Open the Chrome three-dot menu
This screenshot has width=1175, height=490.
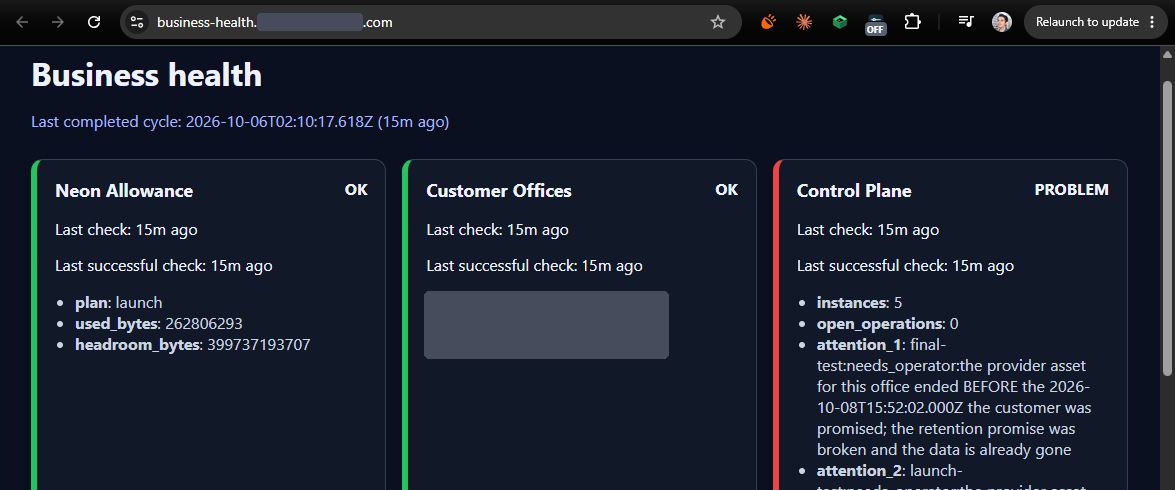click(1153, 22)
